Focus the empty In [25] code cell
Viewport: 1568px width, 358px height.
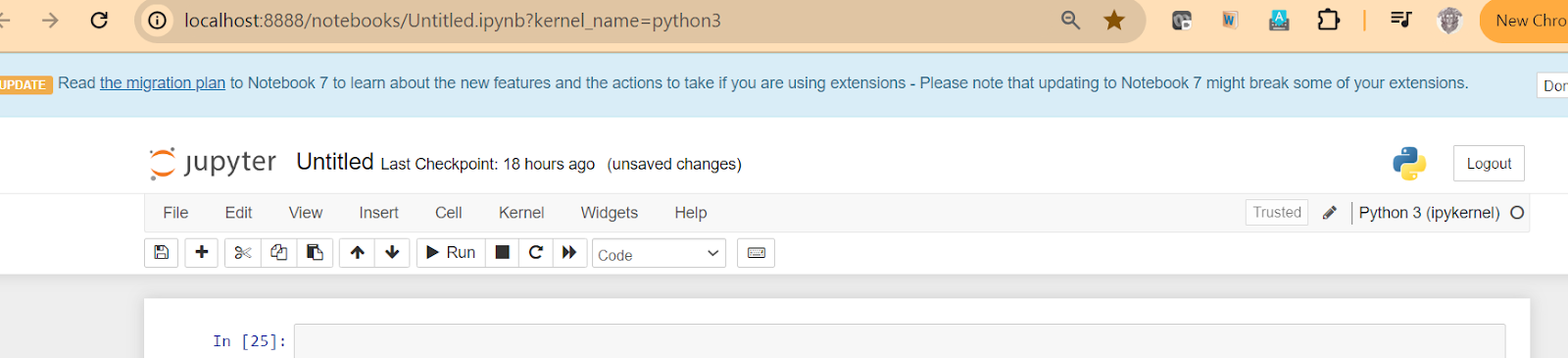pyautogui.click(x=900, y=341)
